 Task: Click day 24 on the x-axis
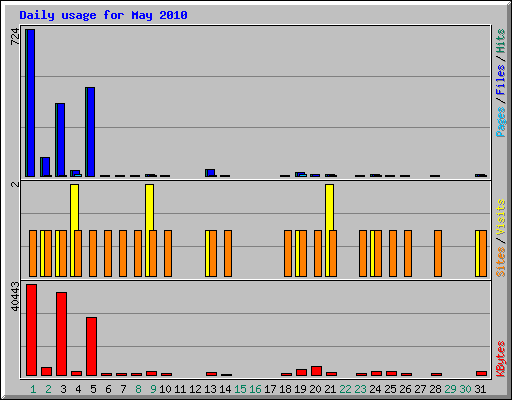[375, 389]
